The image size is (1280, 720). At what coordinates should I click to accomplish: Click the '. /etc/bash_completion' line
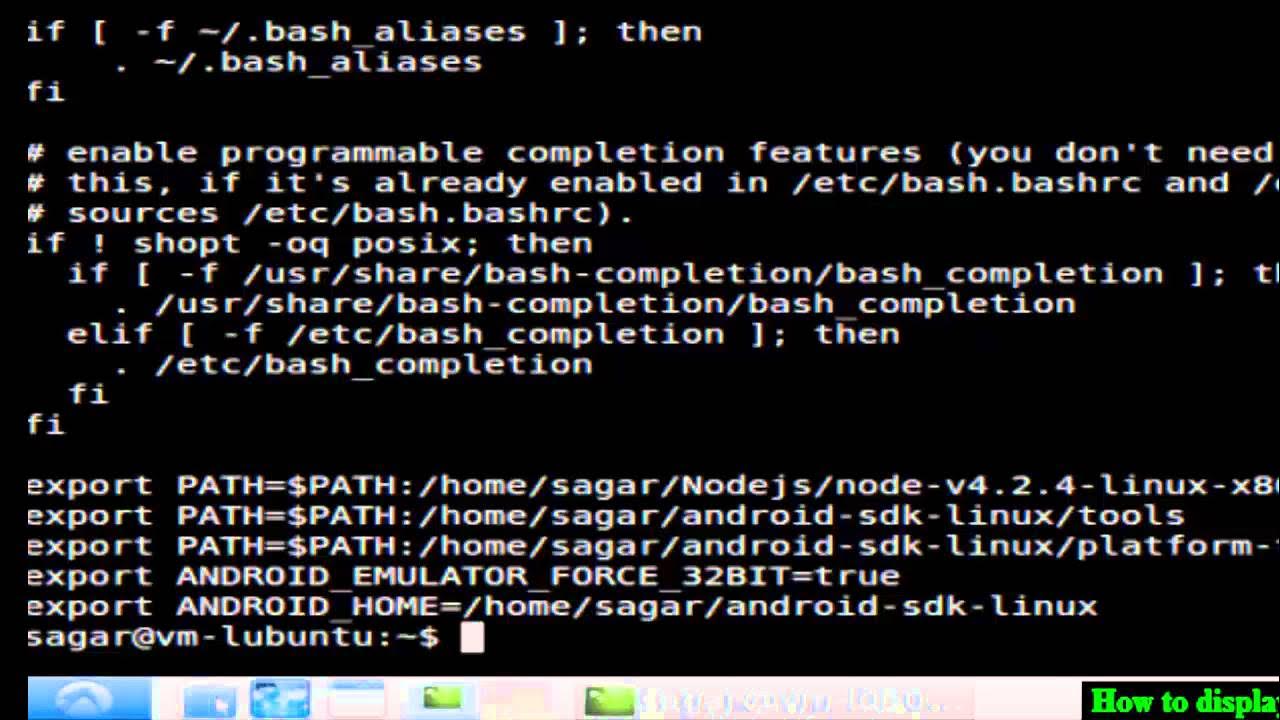click(x=354, y=364)
